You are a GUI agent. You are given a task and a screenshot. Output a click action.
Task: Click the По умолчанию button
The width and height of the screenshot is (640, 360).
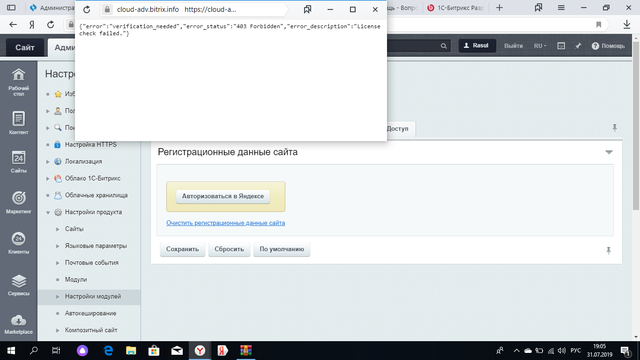[282, 249]
